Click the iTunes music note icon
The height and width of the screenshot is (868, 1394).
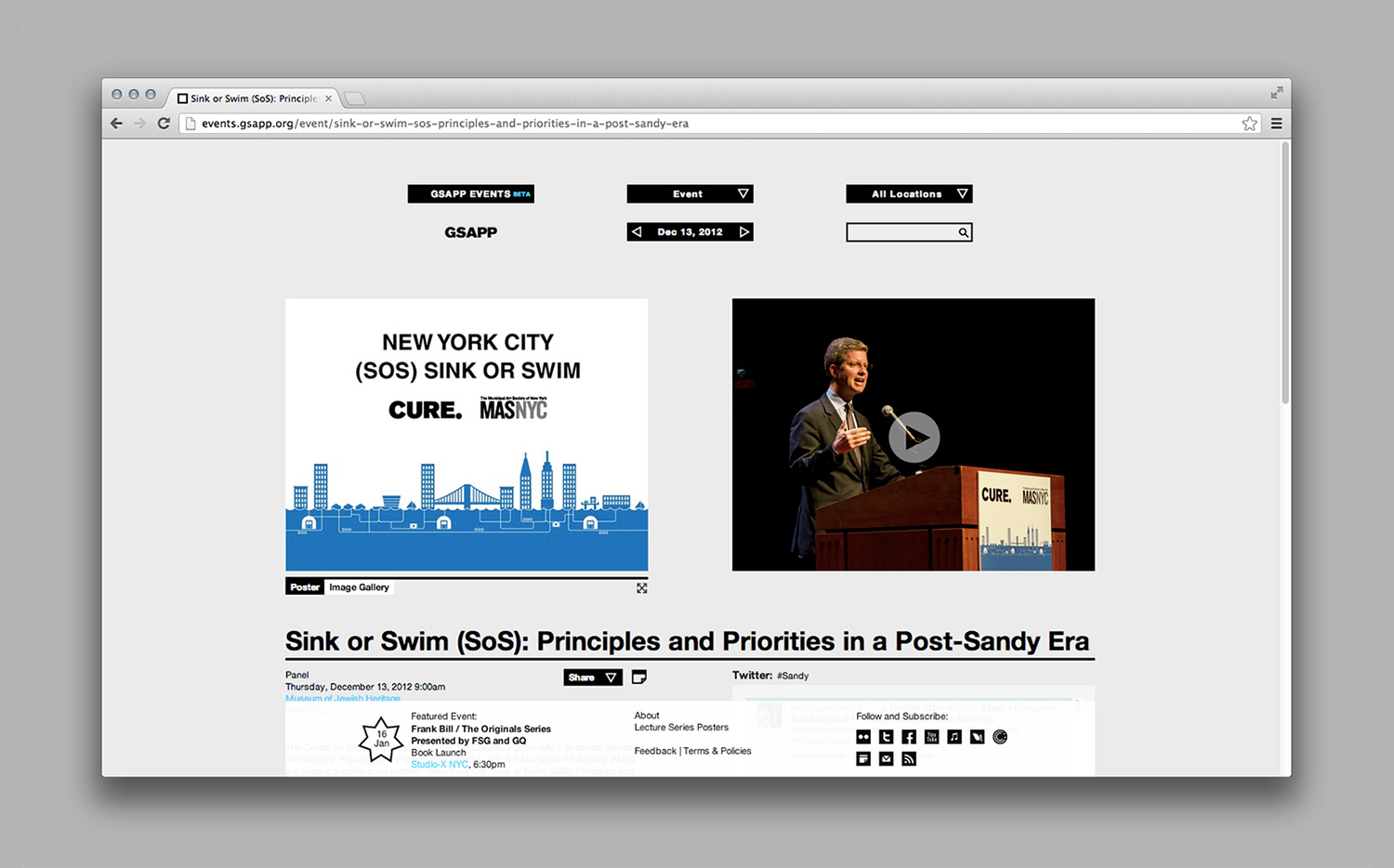point(954,737)
